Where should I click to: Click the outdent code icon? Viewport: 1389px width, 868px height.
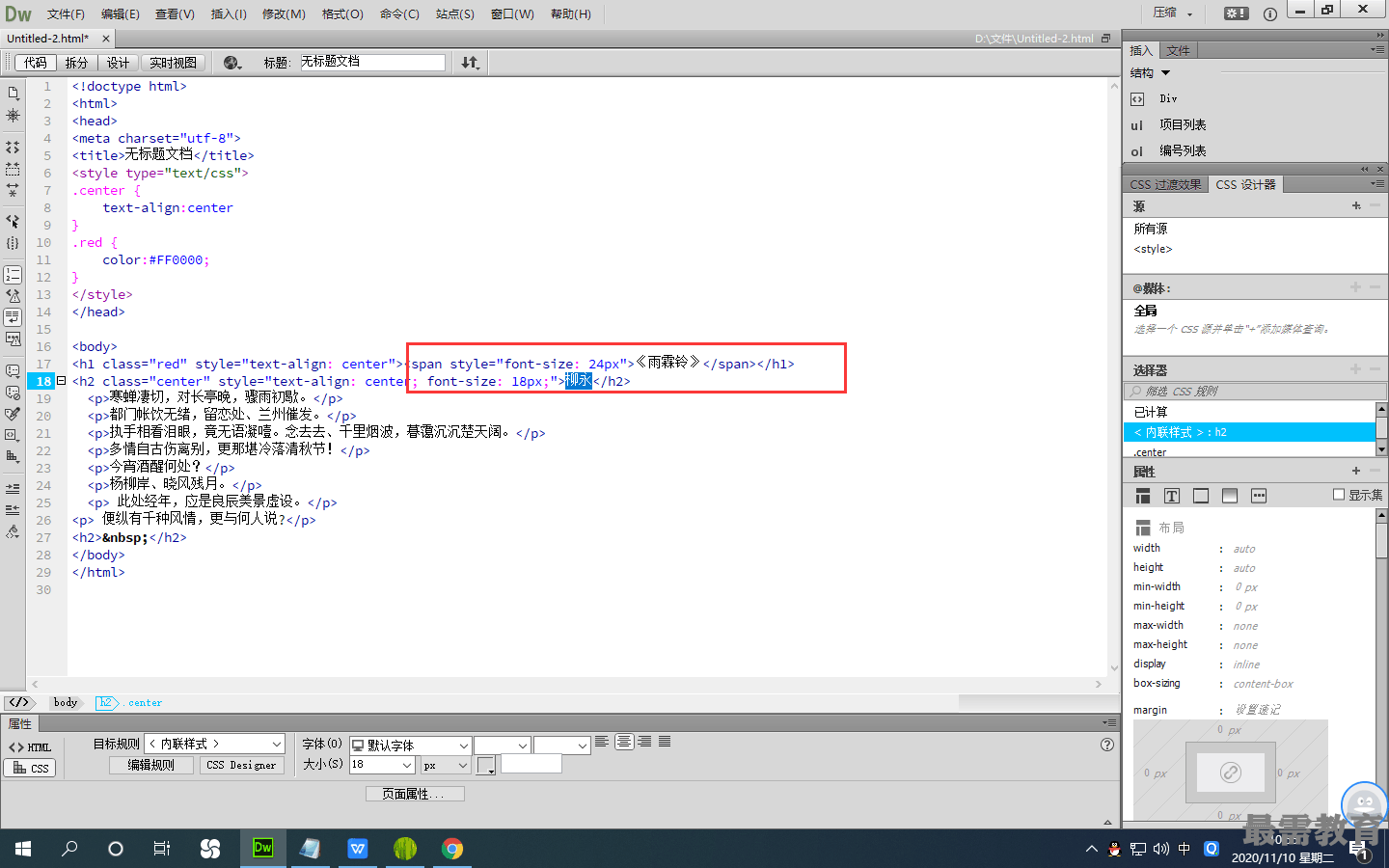click(13, 509)
